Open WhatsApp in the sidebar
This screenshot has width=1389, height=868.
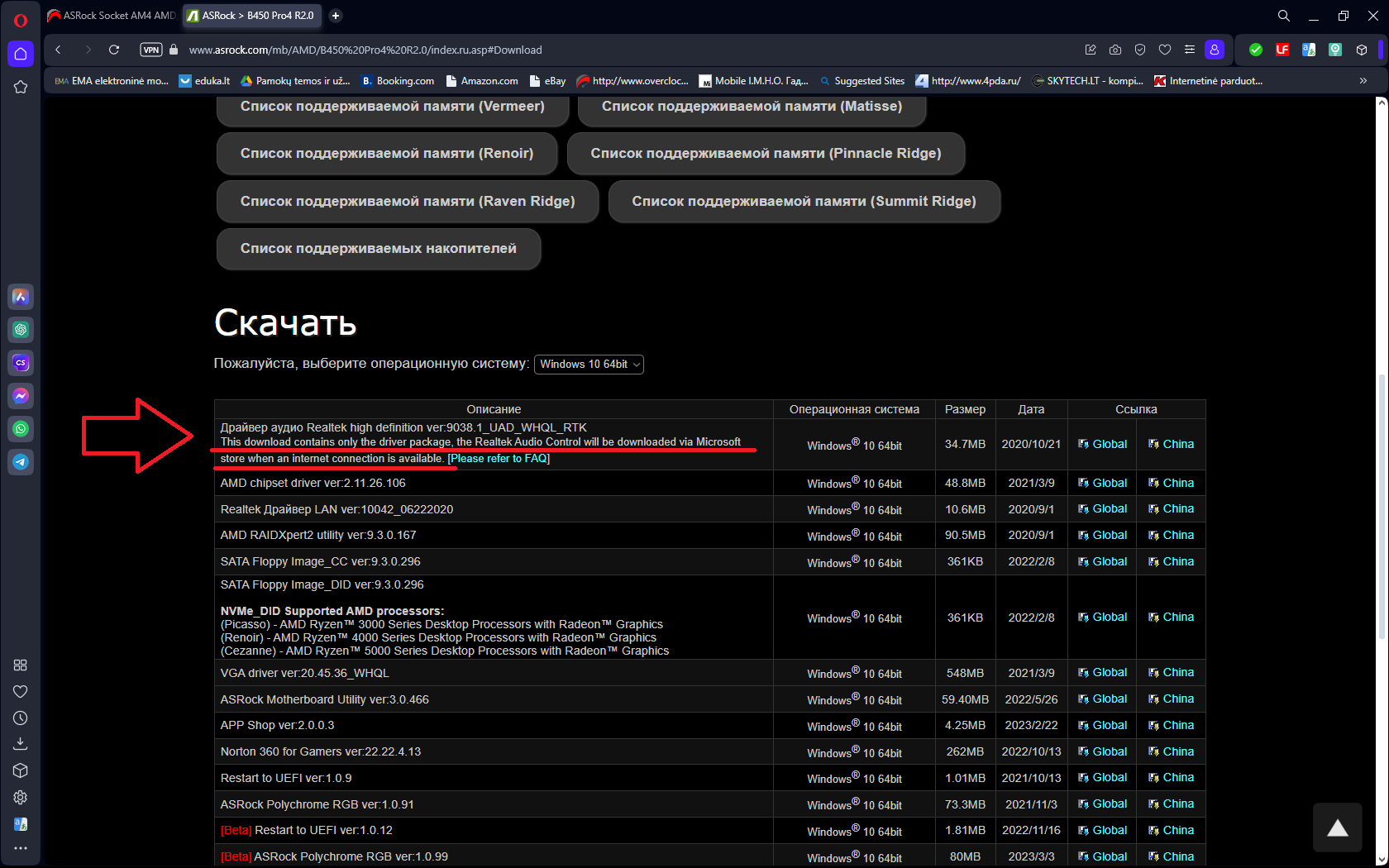coord(21,429)
